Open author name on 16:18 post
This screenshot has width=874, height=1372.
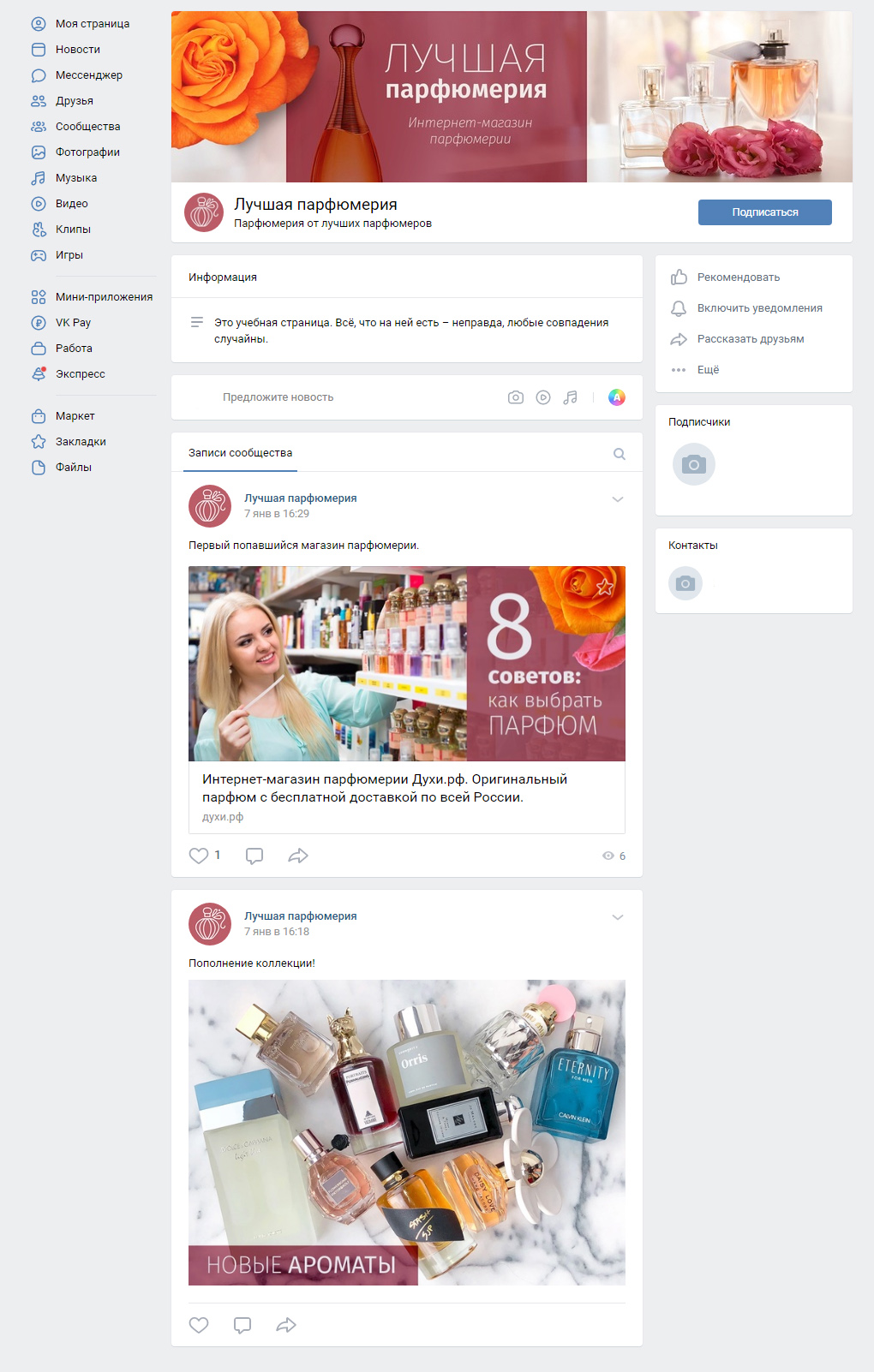[x=301, y=916]
